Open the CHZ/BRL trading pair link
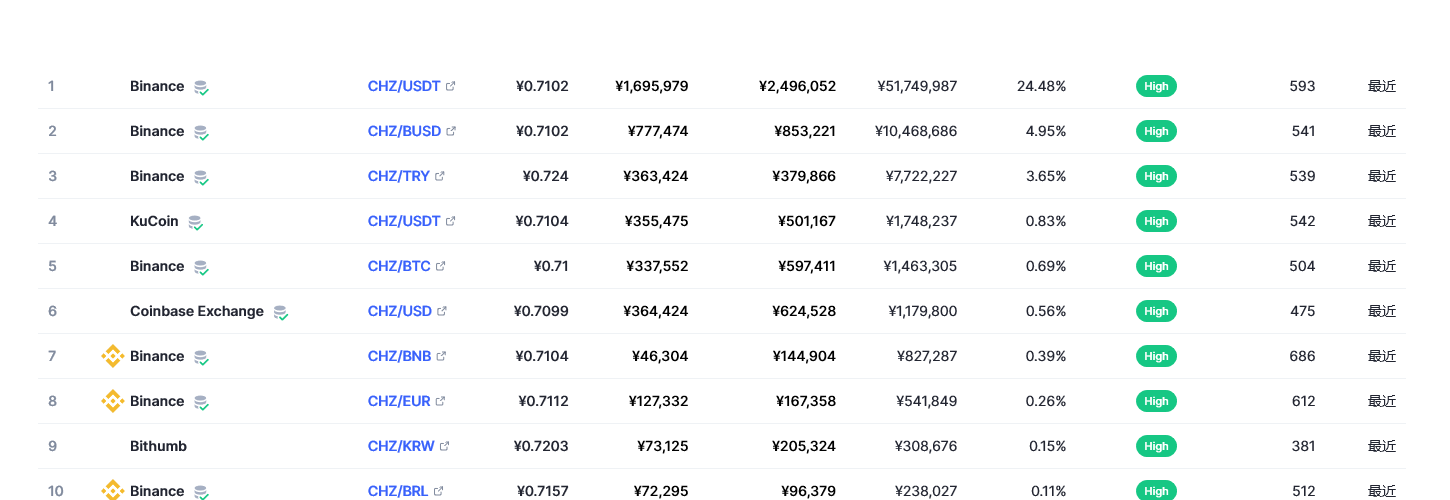 point(399,491)
